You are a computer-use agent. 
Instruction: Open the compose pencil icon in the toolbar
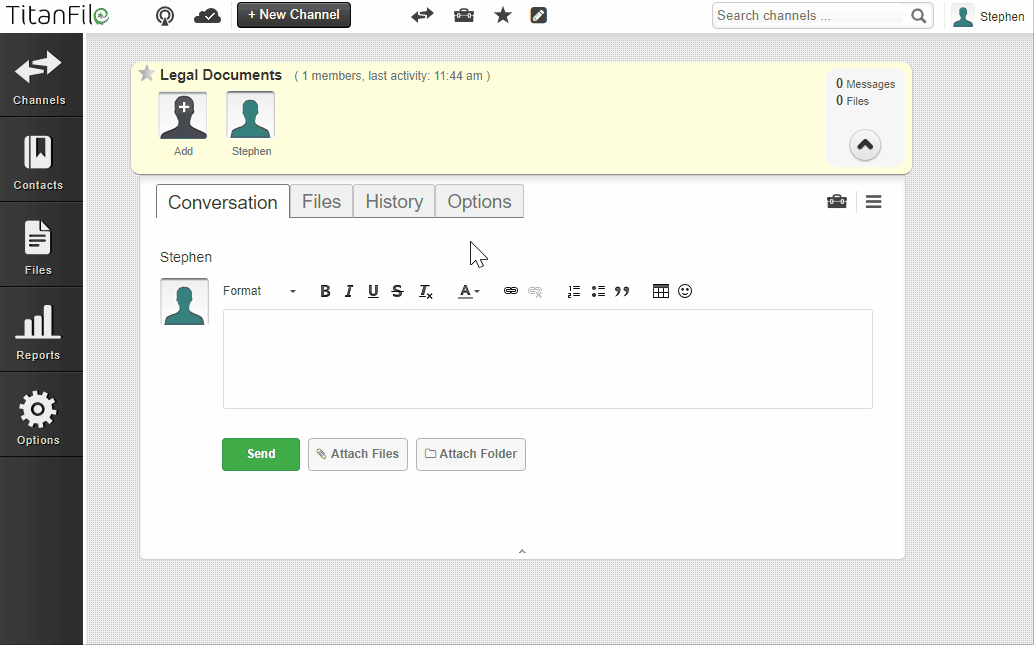pos(538,15)
